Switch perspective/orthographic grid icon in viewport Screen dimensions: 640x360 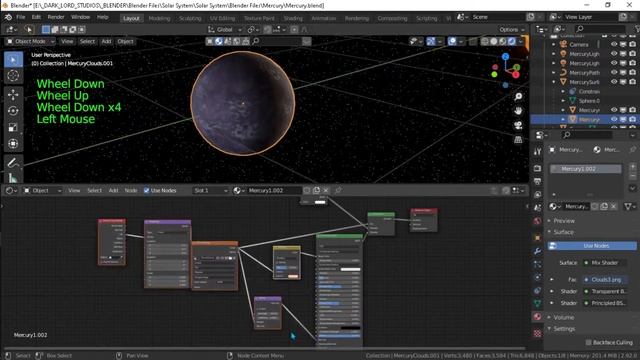(x=518, y=140)
